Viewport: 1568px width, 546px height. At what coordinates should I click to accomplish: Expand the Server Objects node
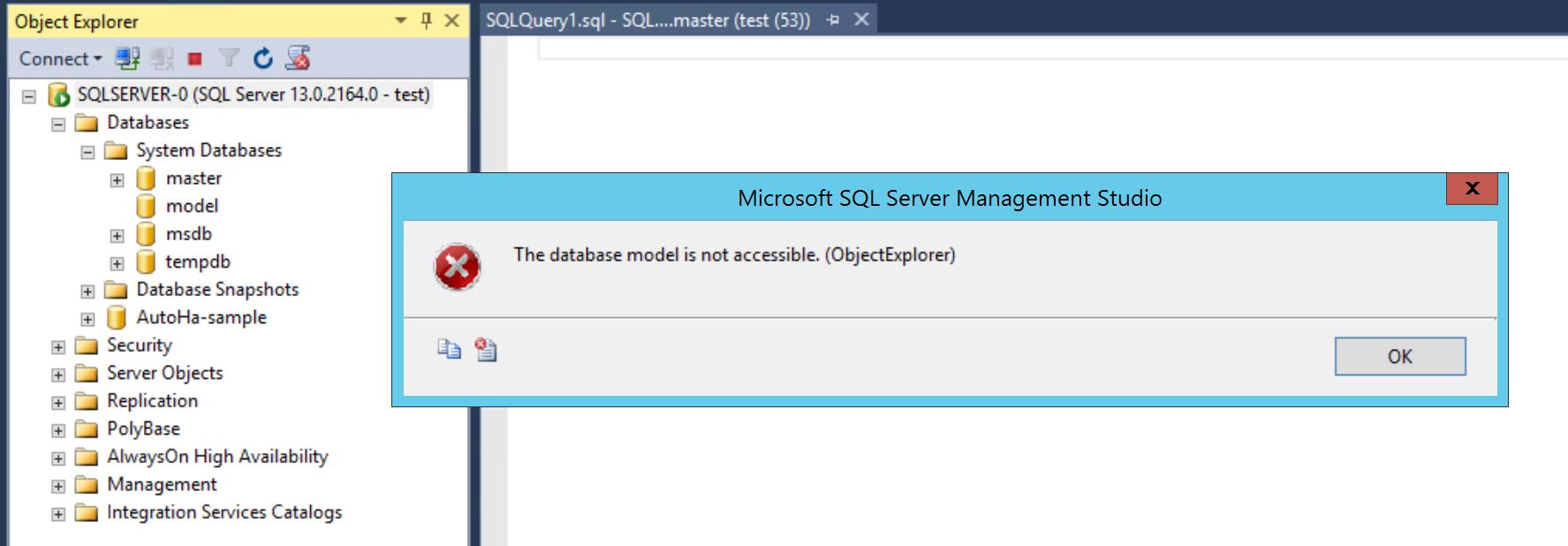[x=58, y=375]
